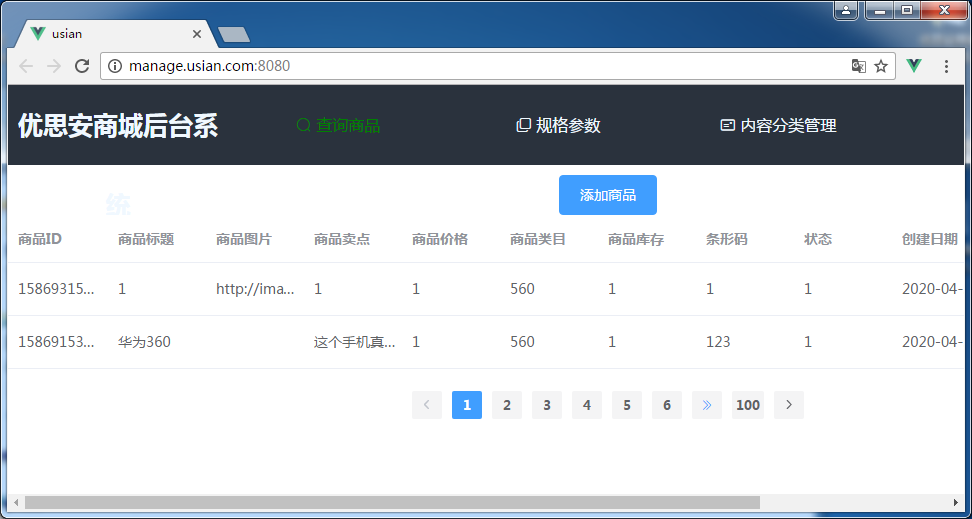The image size is (972, 519).
Task: Click the browser forward arrow
Action: tap(54, 66)
